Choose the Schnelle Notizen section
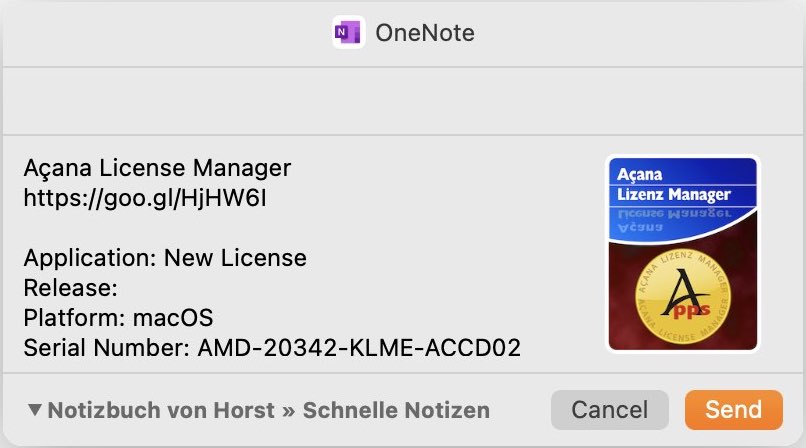Image resolution: width=806 pixels, height=448 pixels. click(396, 410)
